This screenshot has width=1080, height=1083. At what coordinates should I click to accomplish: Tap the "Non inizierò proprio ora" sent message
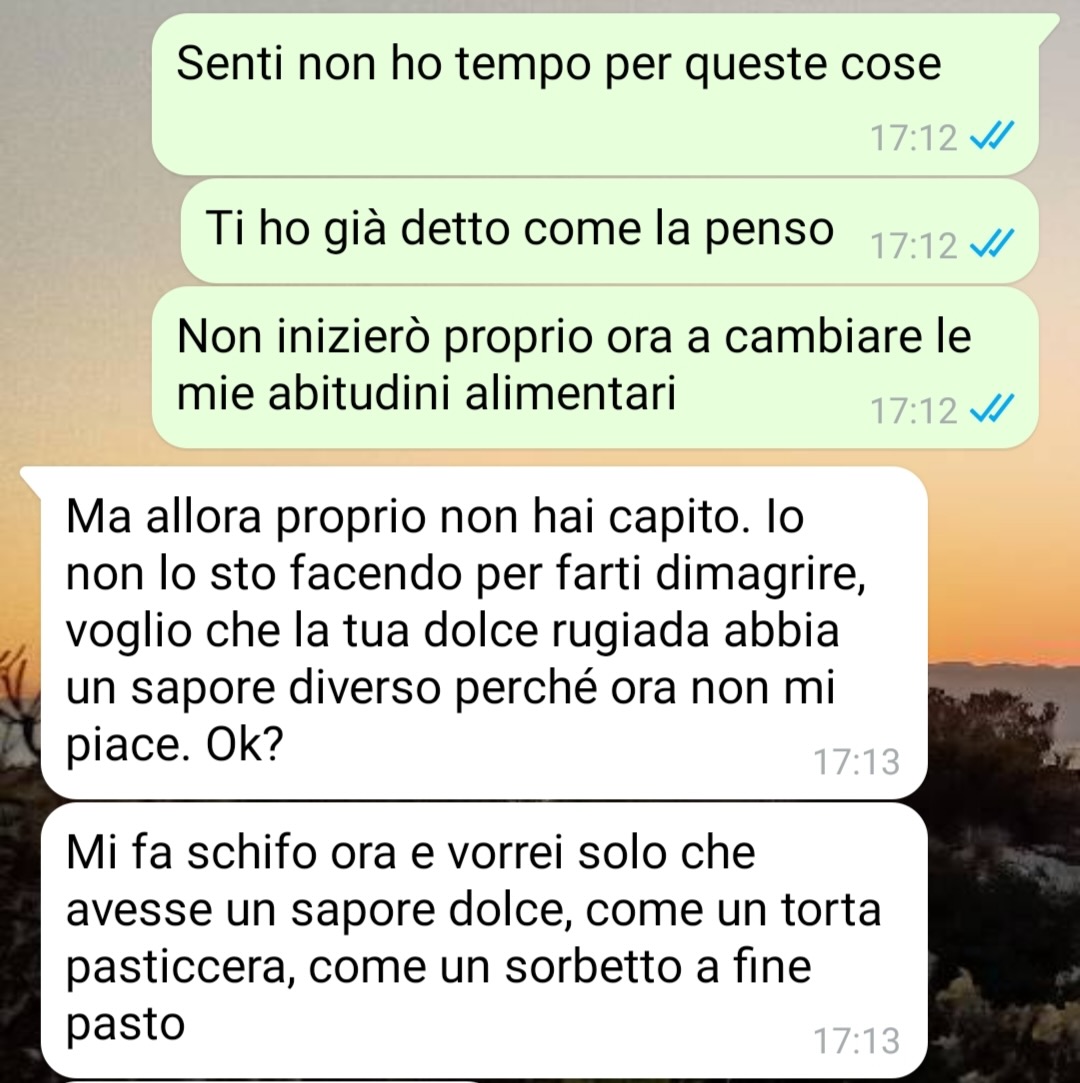tap(595, 367)
